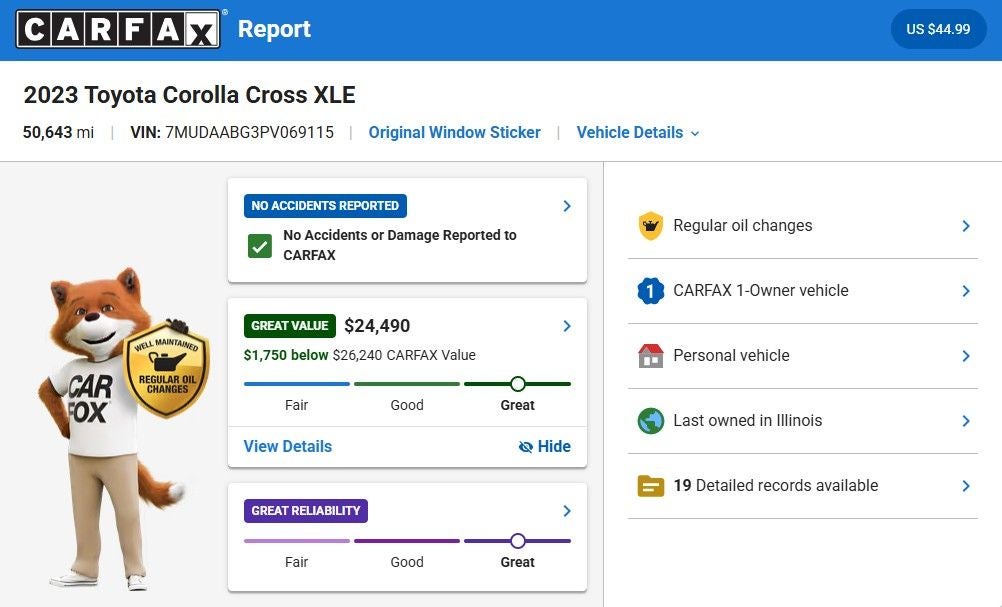Open the Original Window Sticker link
The height and width of the screenshot is (607, 1002).
pyautogui.click(x=454, y=132)
